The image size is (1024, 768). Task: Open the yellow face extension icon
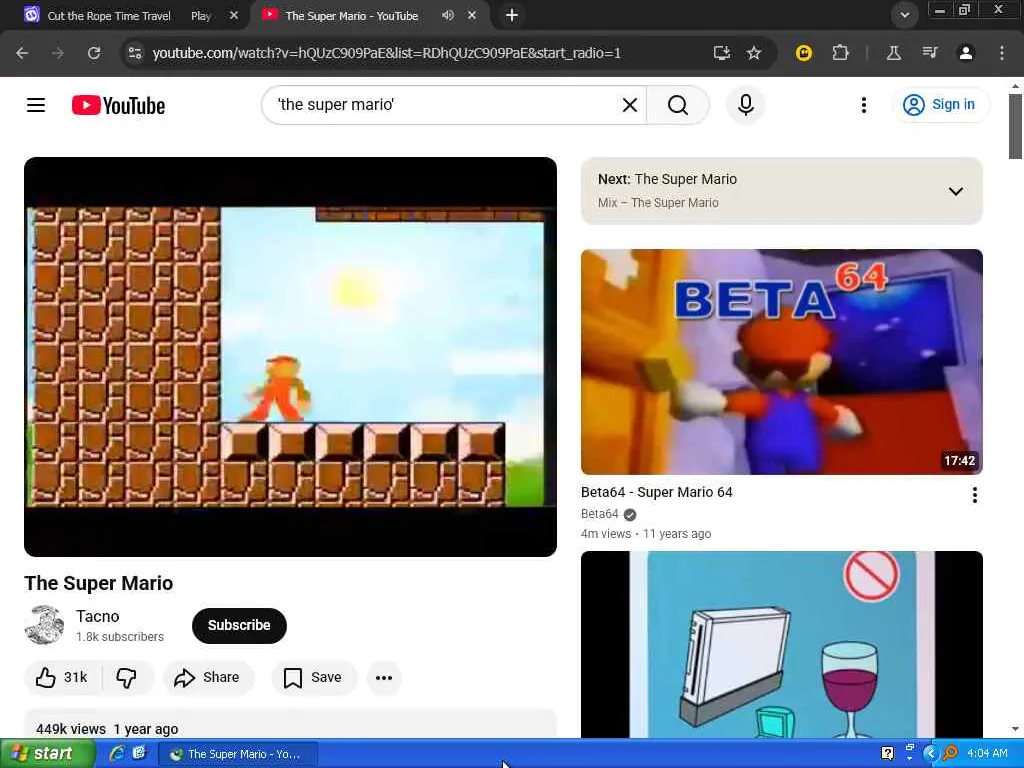[x=803, y=53]
